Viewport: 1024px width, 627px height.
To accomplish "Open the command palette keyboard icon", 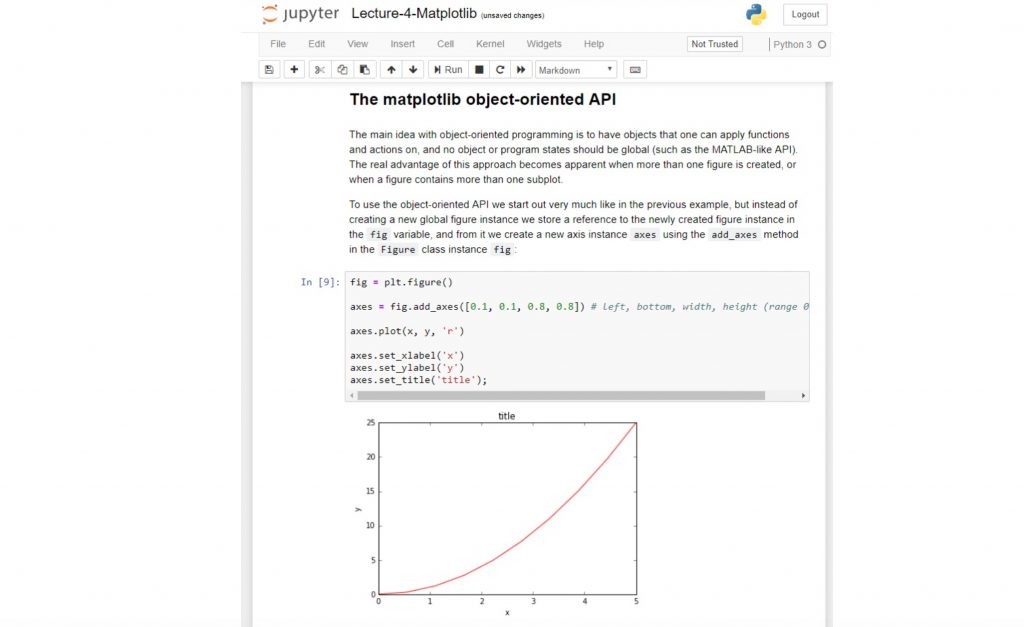I will coord(635,70).
